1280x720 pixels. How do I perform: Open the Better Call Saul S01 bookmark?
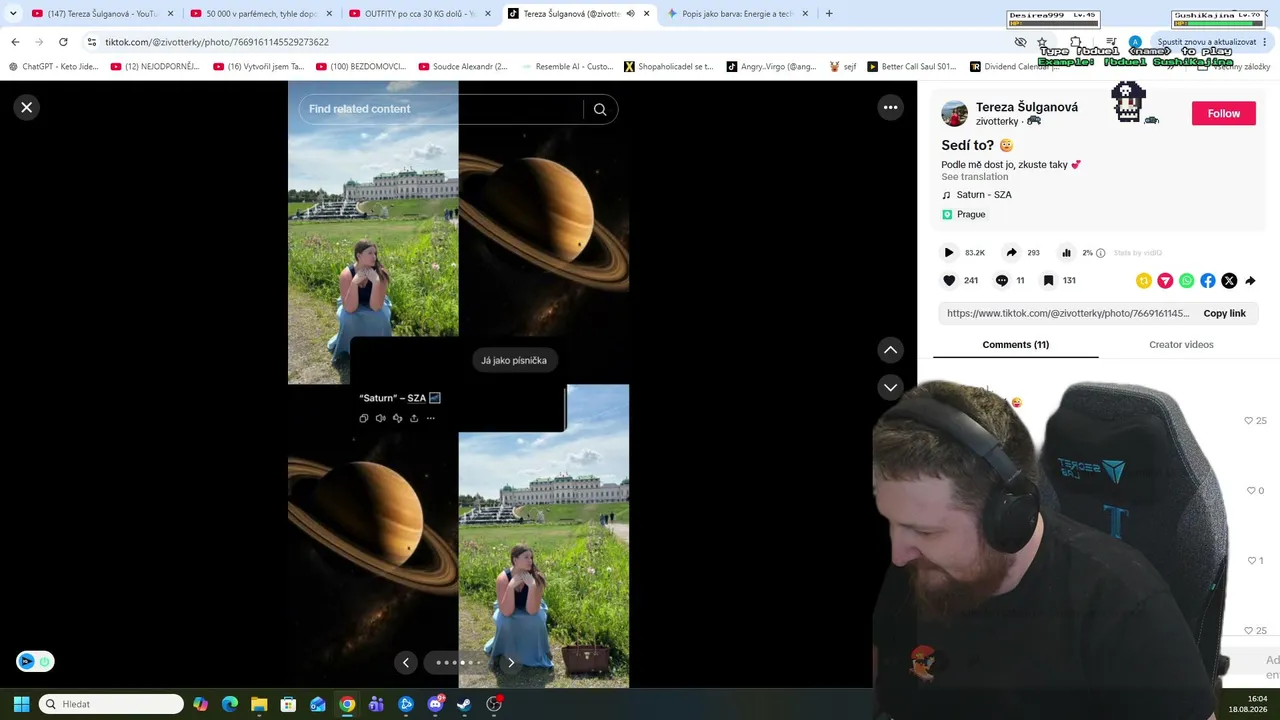(912, 67)
